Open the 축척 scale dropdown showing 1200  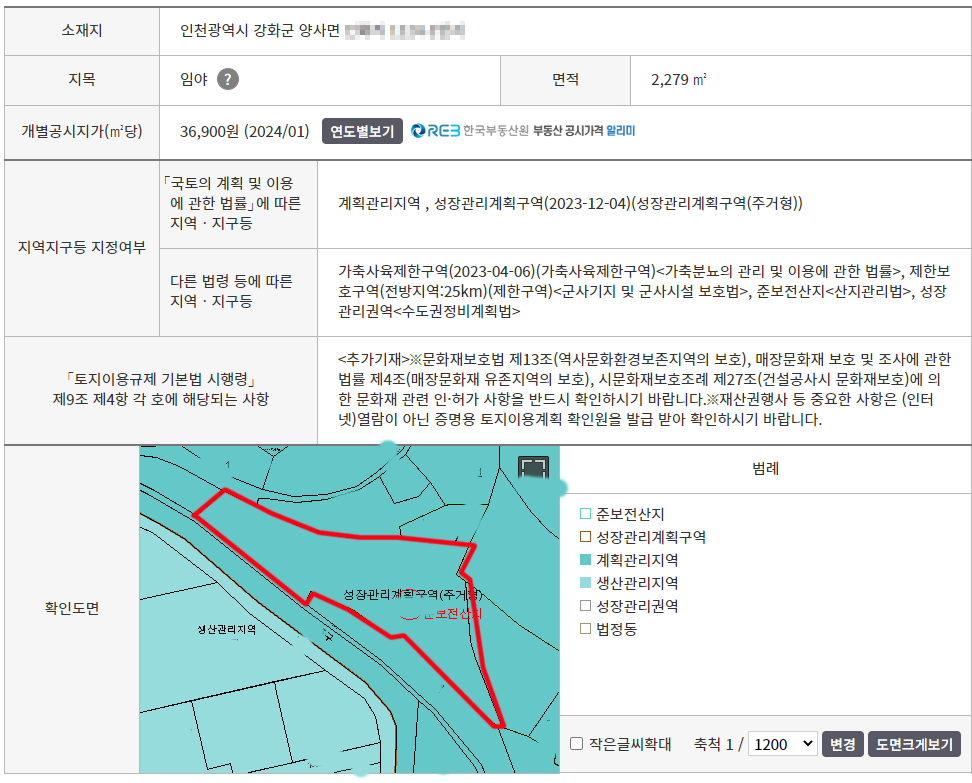point(782,744)
